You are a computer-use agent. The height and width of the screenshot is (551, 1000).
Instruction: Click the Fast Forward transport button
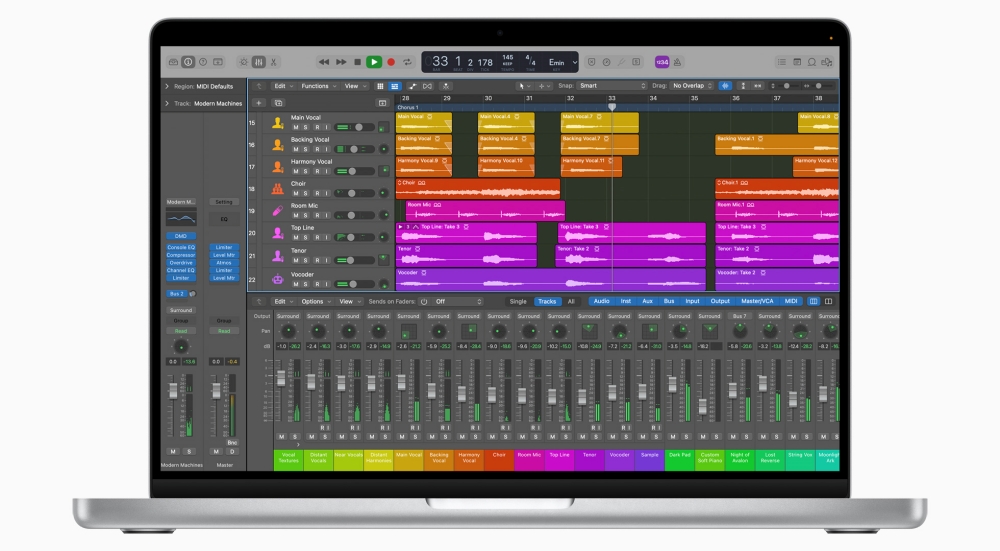[341, 62]
